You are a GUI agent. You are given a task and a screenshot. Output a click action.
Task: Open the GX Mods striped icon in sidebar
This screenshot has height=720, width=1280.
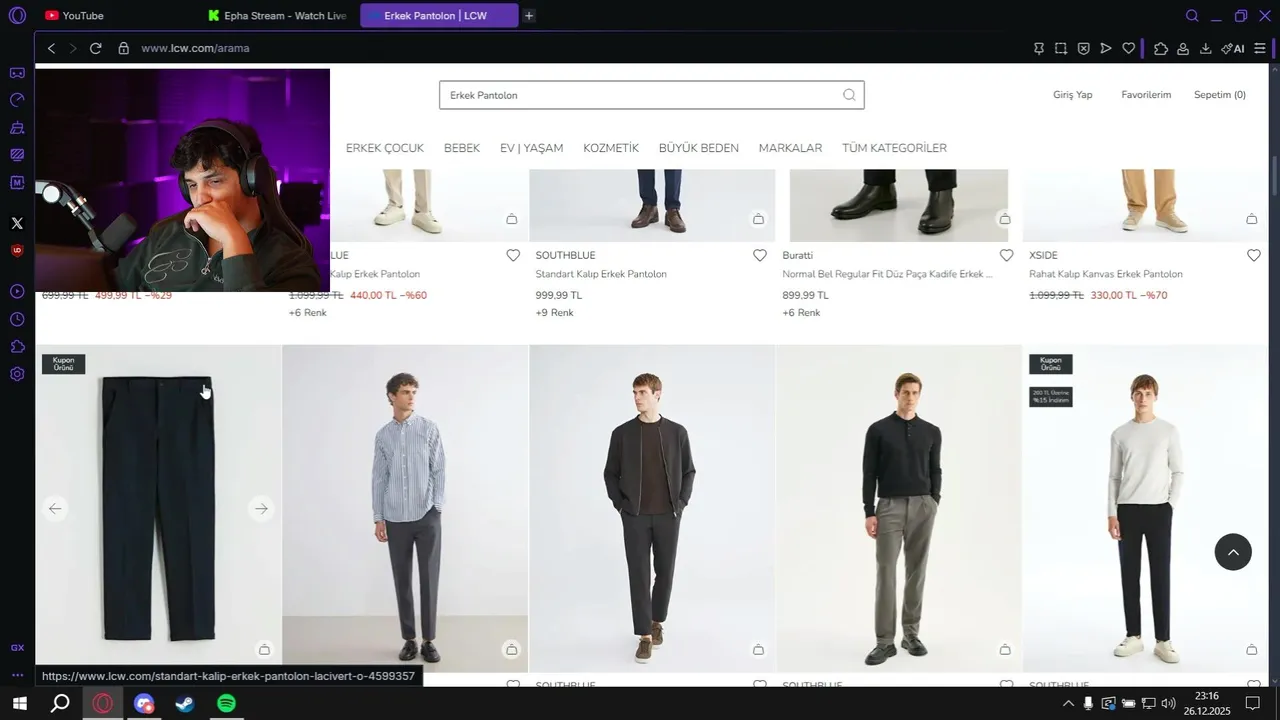click(17, 155)
